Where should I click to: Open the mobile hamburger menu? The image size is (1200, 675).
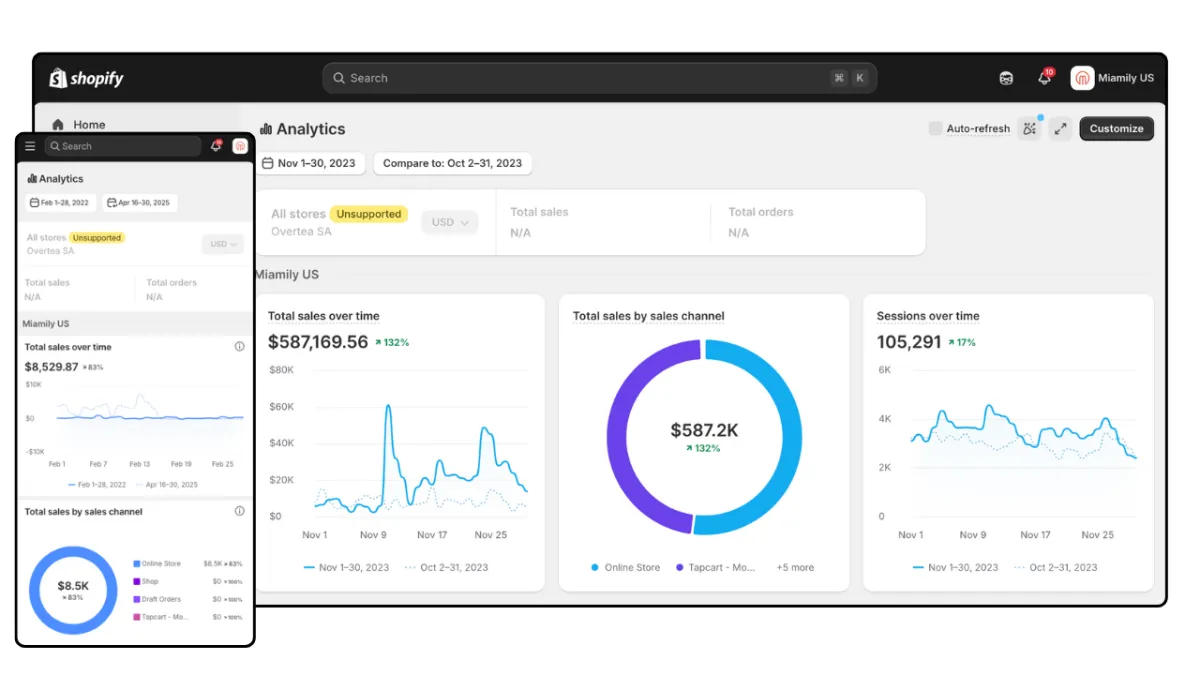tap(30, 146)
